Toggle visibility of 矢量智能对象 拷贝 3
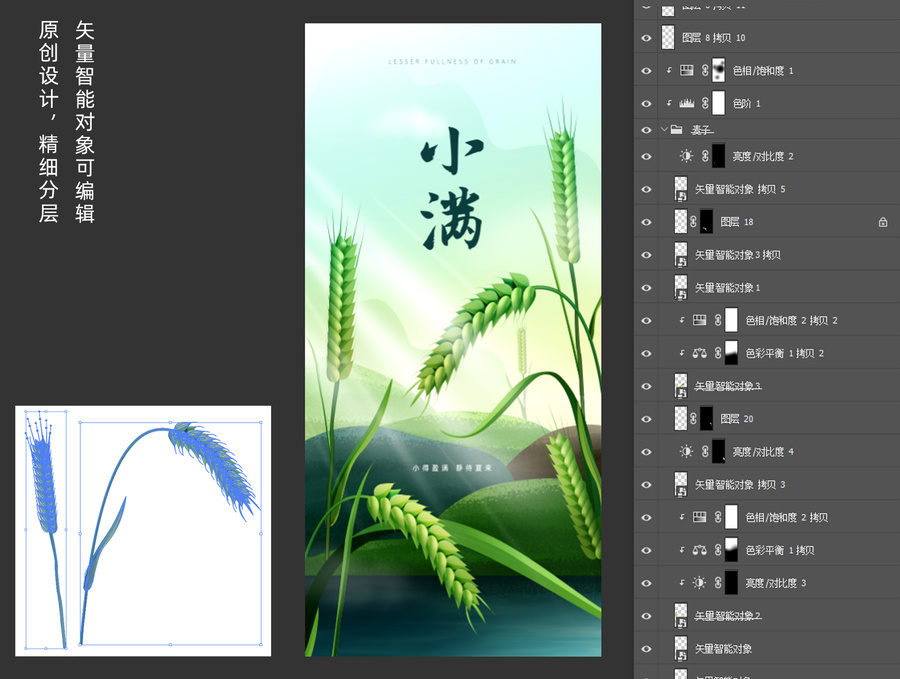Image resolution: width=900 pixels, height=679 pixels. pos(646,484)
